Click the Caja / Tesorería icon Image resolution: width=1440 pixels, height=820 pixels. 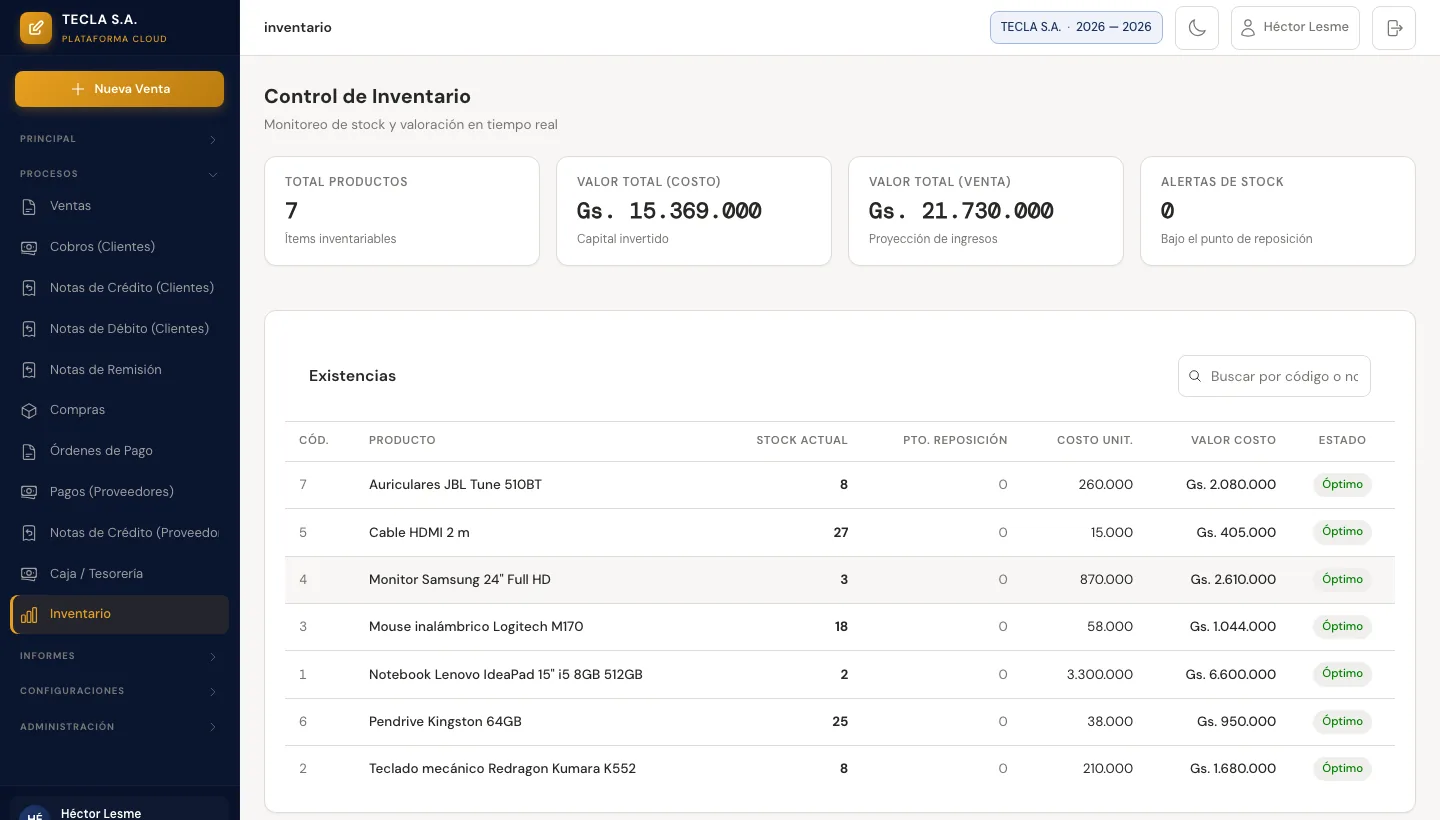(30, 574)
